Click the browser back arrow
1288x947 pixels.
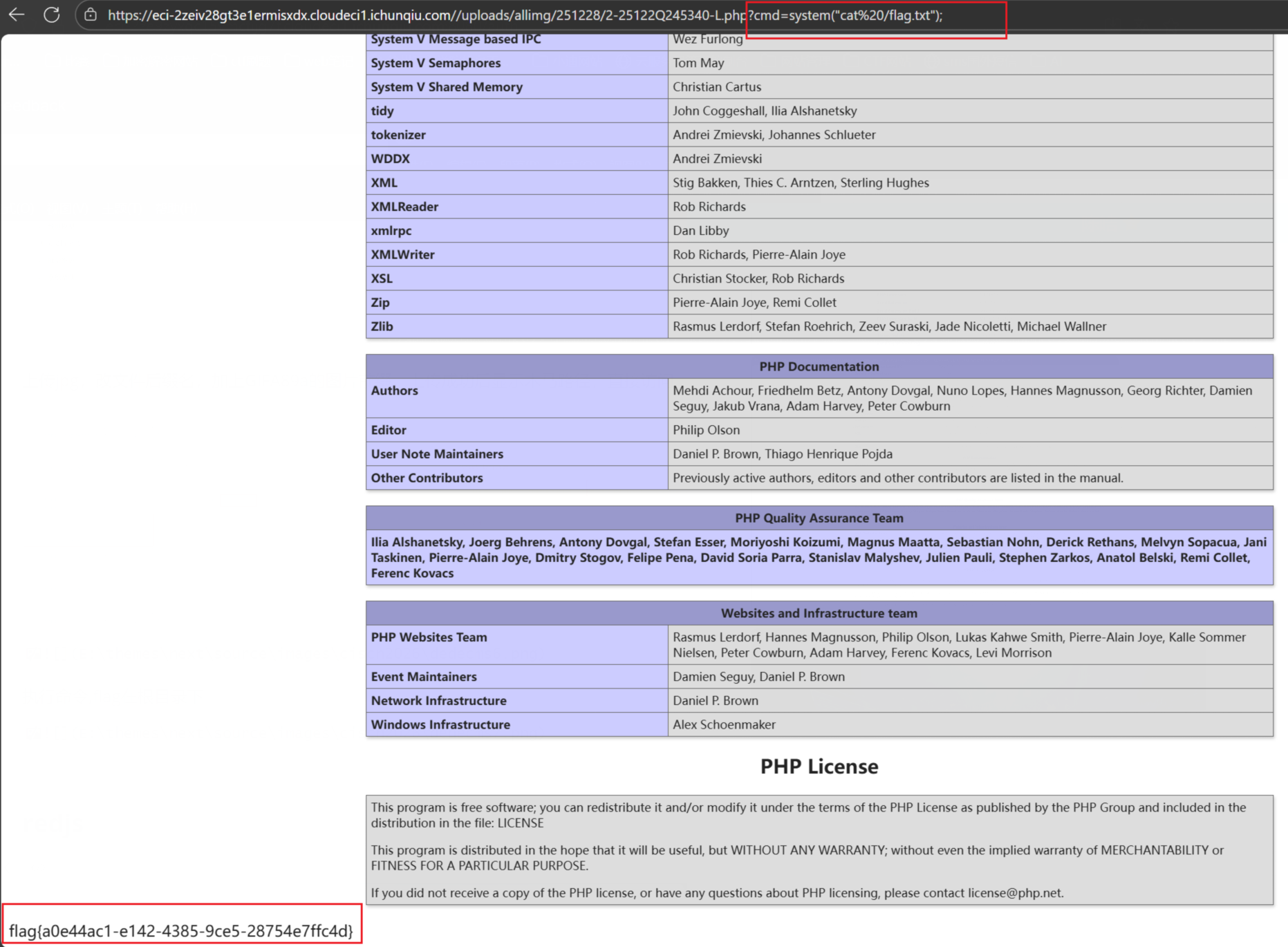(x=17, y=15)
